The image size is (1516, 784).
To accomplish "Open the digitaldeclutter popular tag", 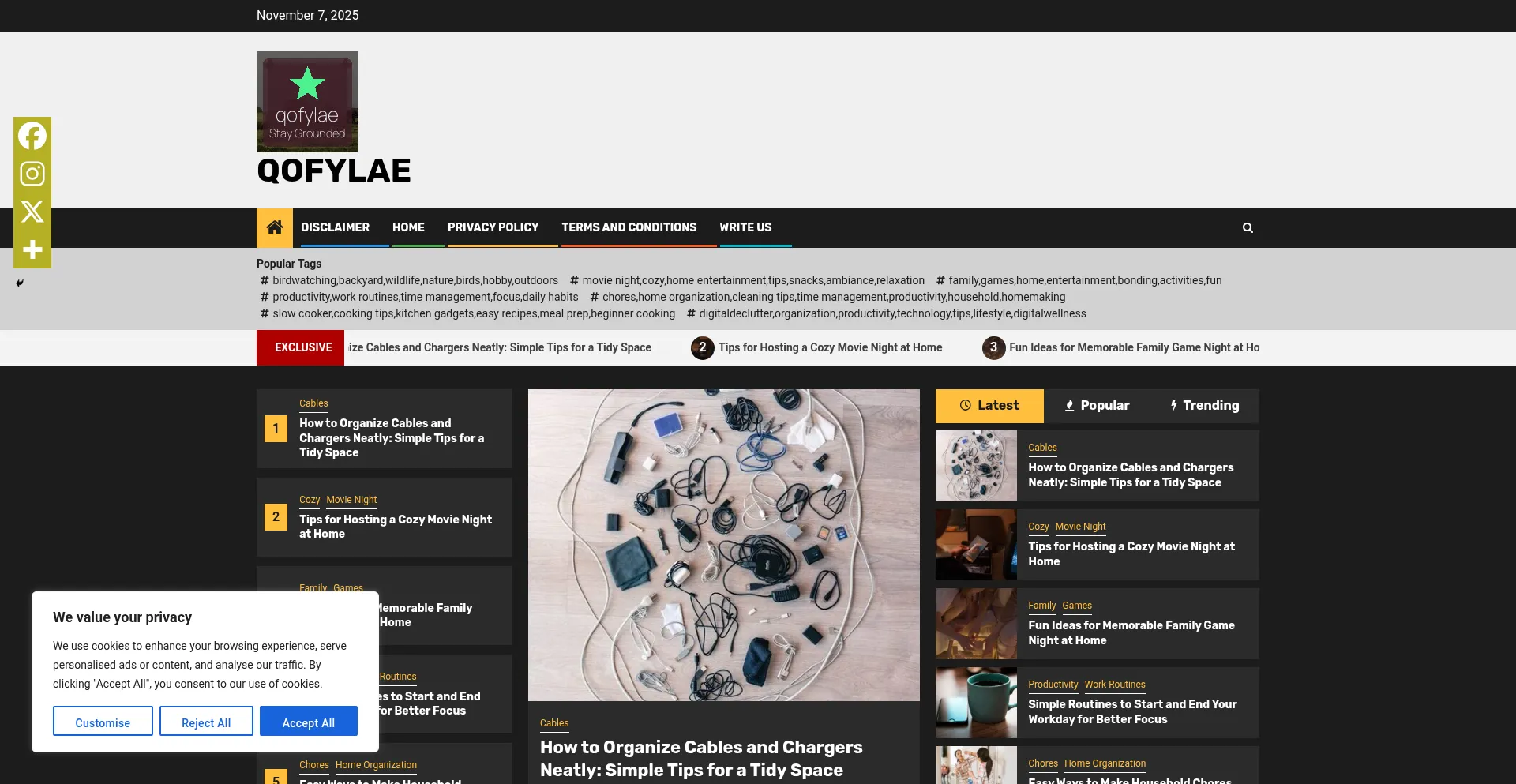I will click(x=886, y=313).
